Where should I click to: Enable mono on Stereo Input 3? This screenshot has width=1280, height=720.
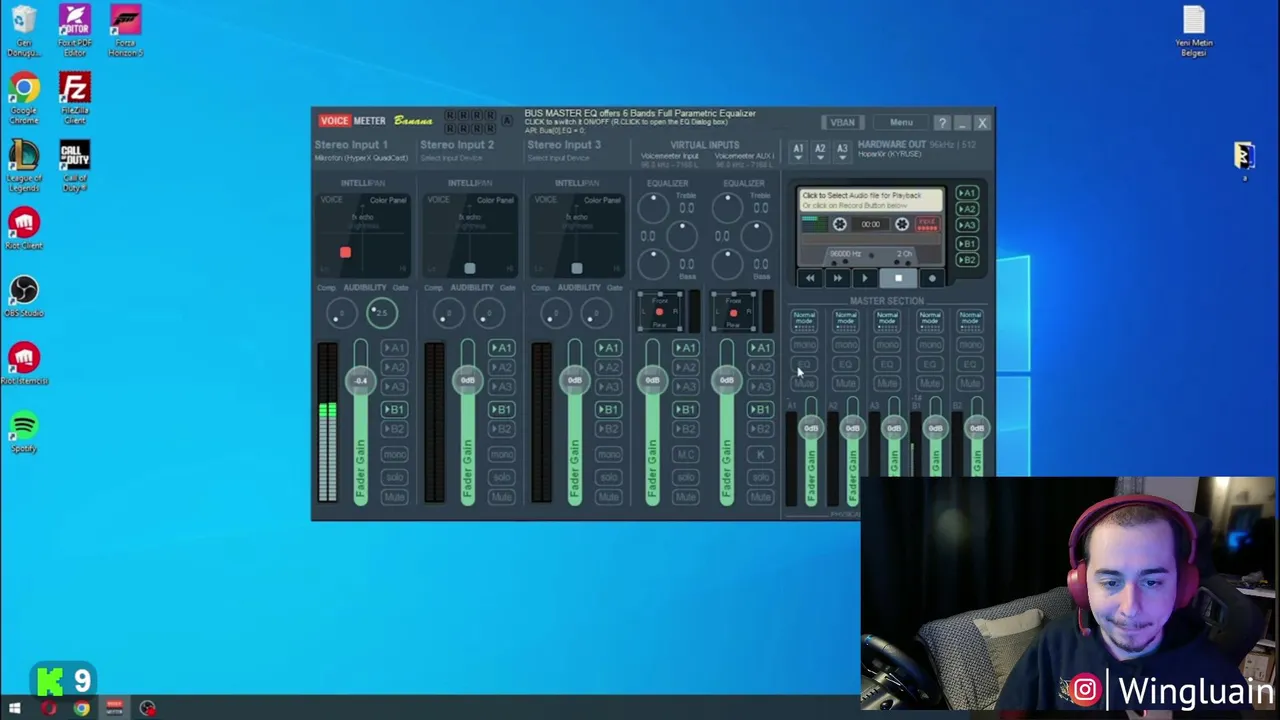point(608,455)
